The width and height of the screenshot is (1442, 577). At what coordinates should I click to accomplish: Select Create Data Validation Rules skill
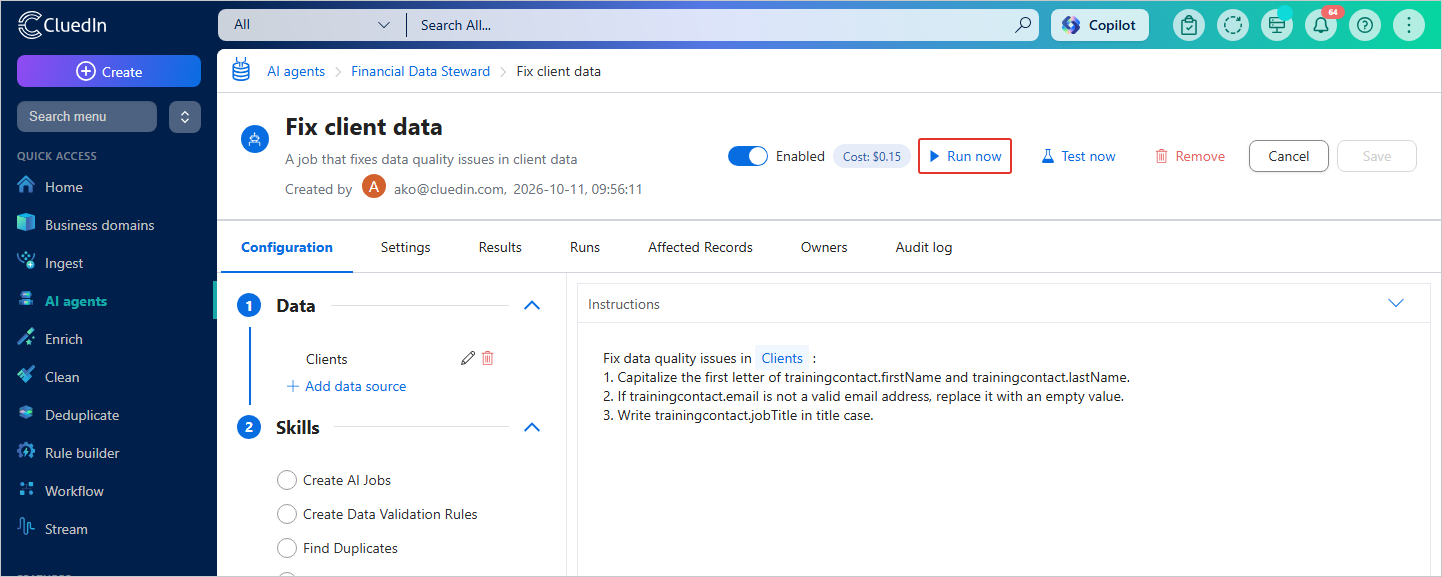287,514
